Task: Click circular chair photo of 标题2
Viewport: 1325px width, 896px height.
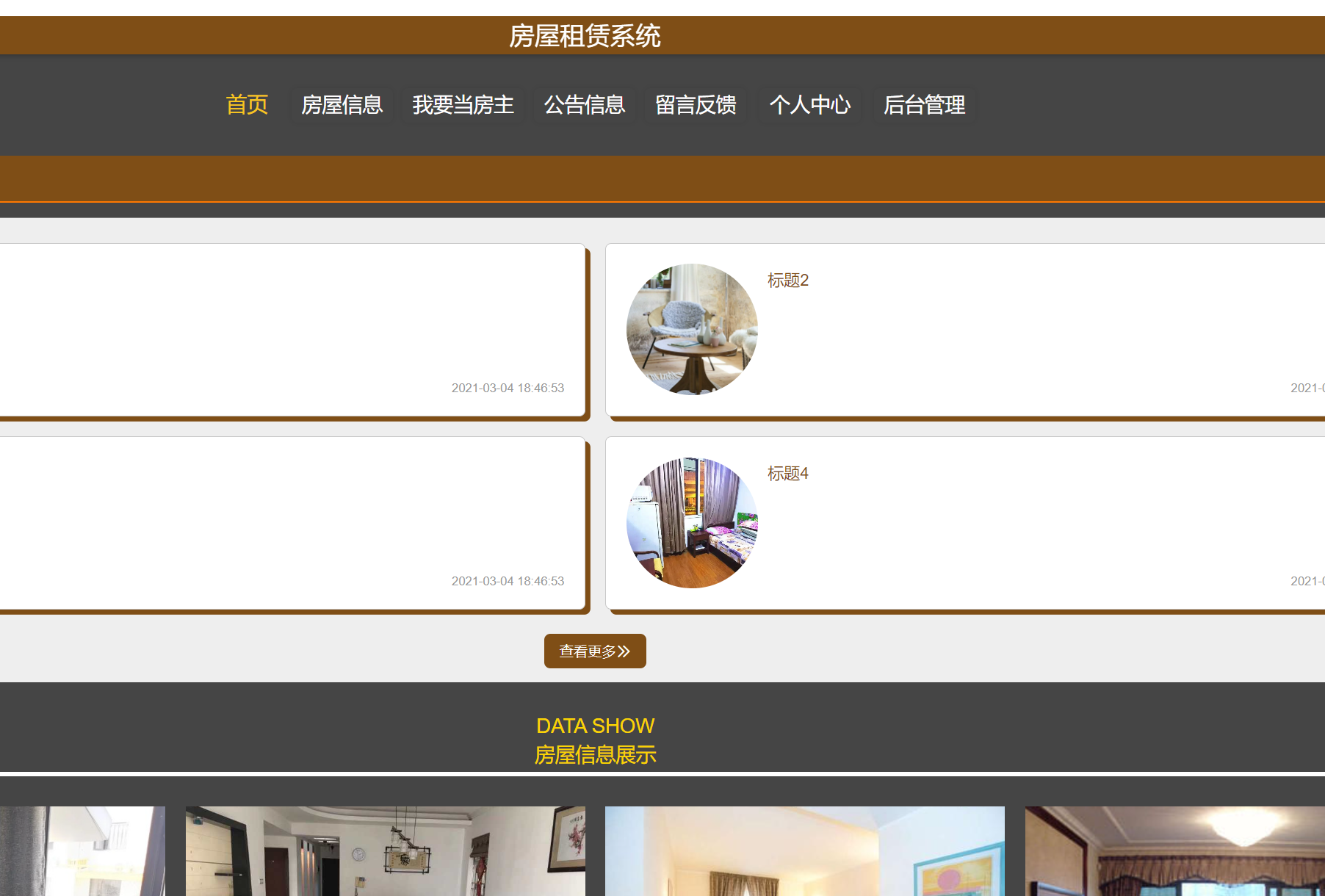Action: tap(692, 329)
